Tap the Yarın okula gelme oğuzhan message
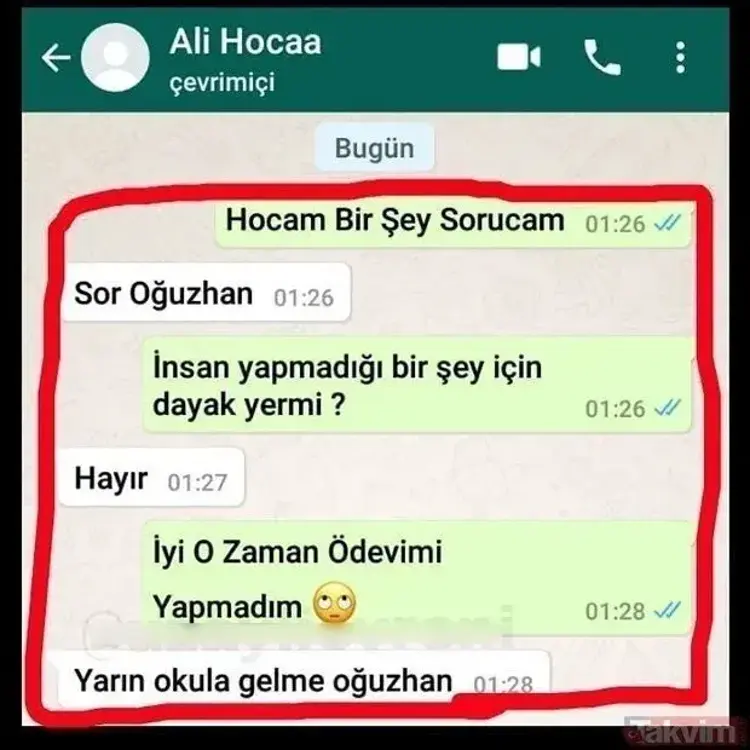This screenshot has height=750, width=750. 304,678
